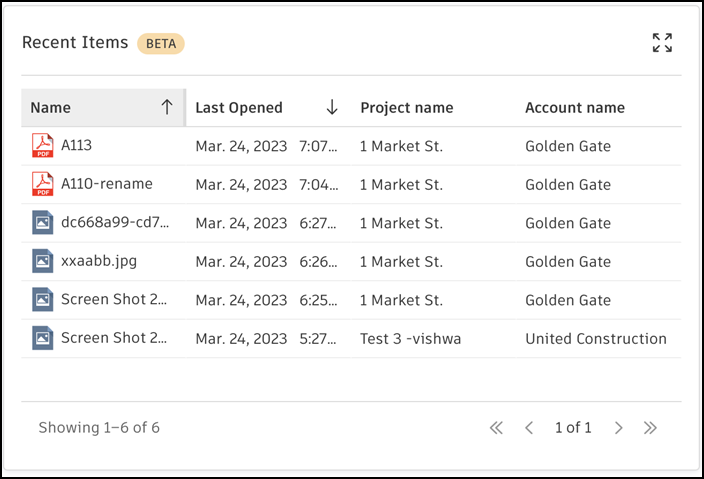Screen dimensions: 704x479
Task: Click the PDF icon next to A113
Action: click(x=42, y=146)
